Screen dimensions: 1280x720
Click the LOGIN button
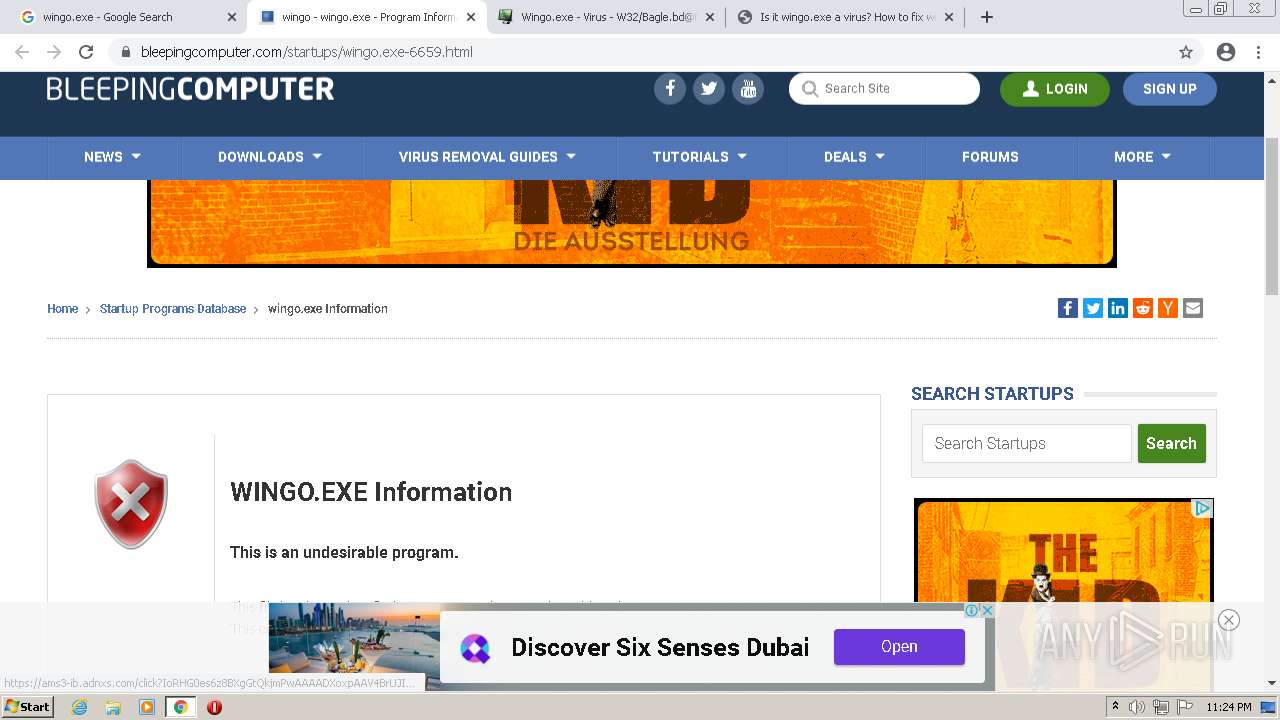[x=1055, y=89]
